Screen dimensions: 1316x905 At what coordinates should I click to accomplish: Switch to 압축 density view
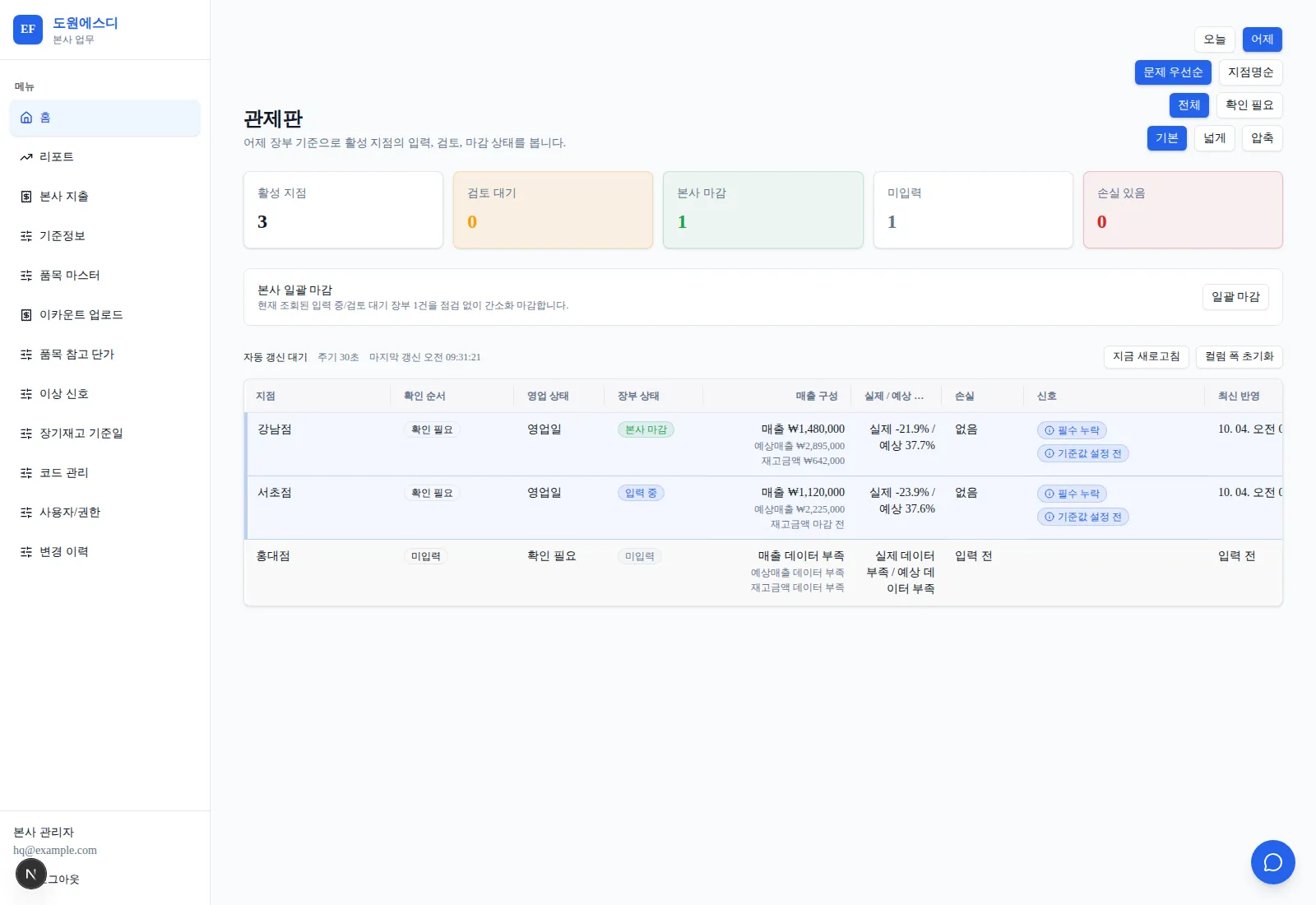(x=1263, y=138)
